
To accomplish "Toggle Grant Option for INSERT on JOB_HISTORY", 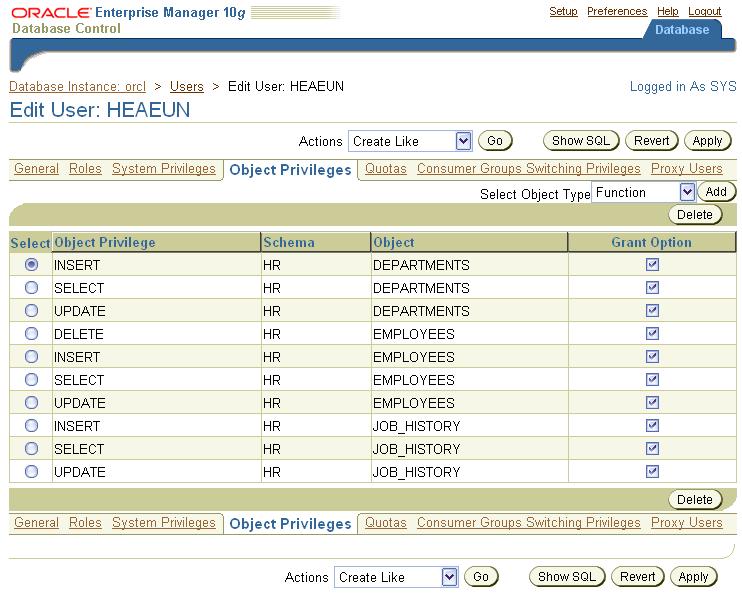I will 653,426.
